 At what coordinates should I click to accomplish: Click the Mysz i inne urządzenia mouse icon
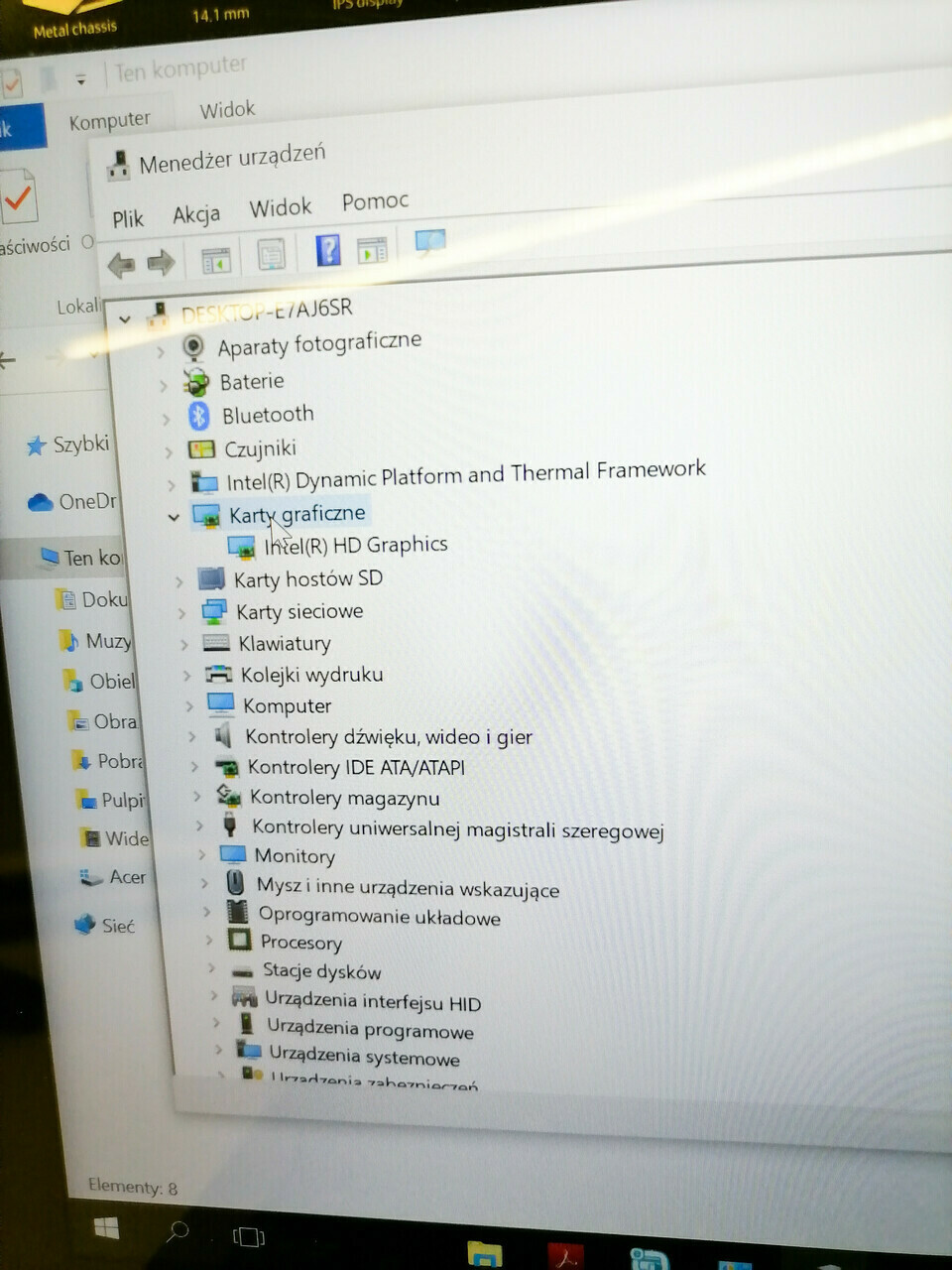coord(235,882)
